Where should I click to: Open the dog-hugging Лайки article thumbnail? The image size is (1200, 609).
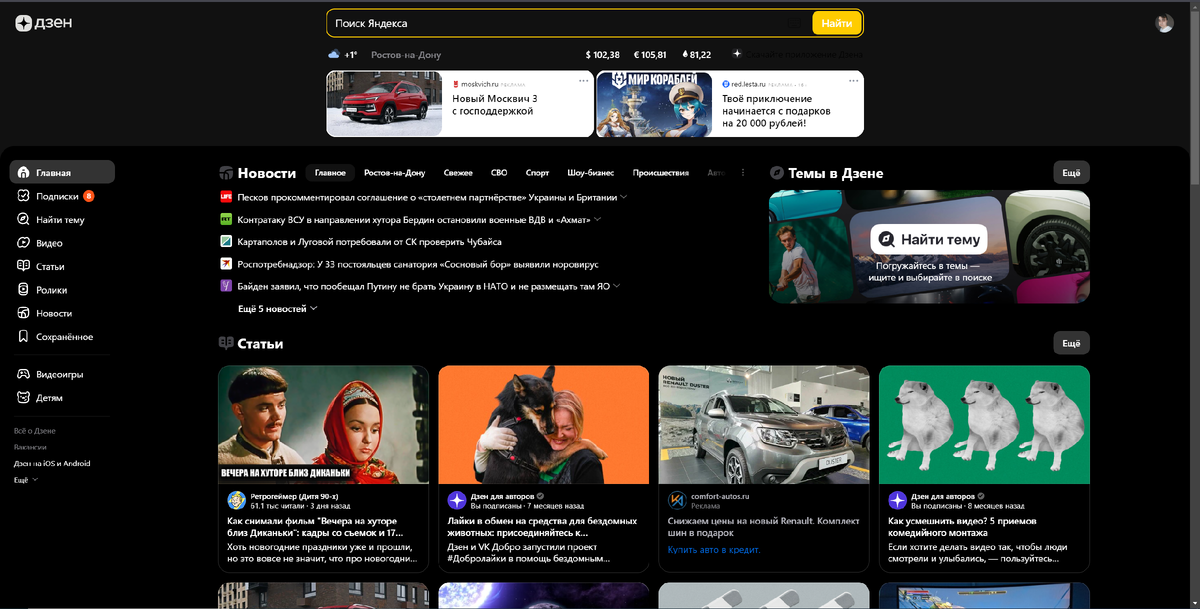(544, 425)
